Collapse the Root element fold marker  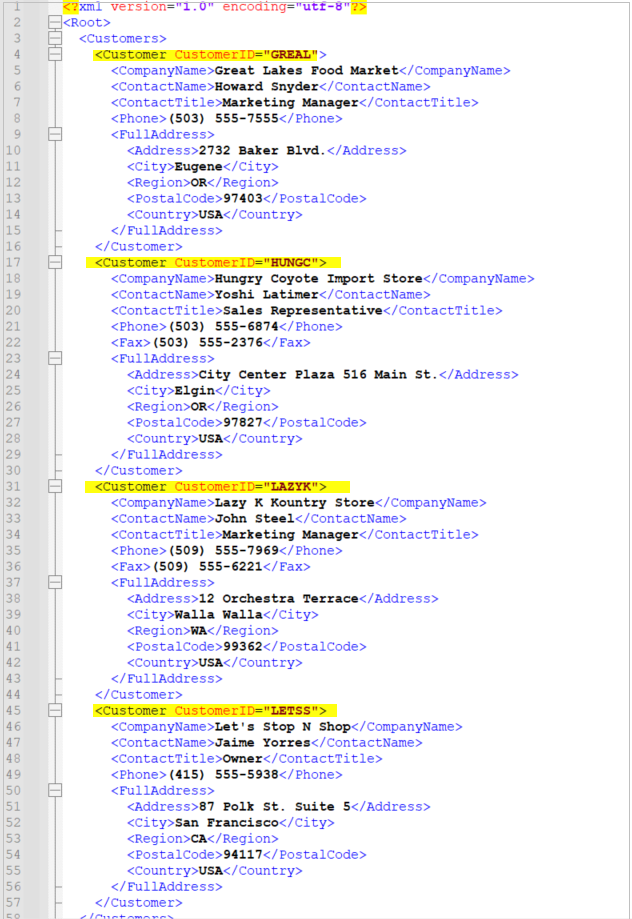click(54, 22)
